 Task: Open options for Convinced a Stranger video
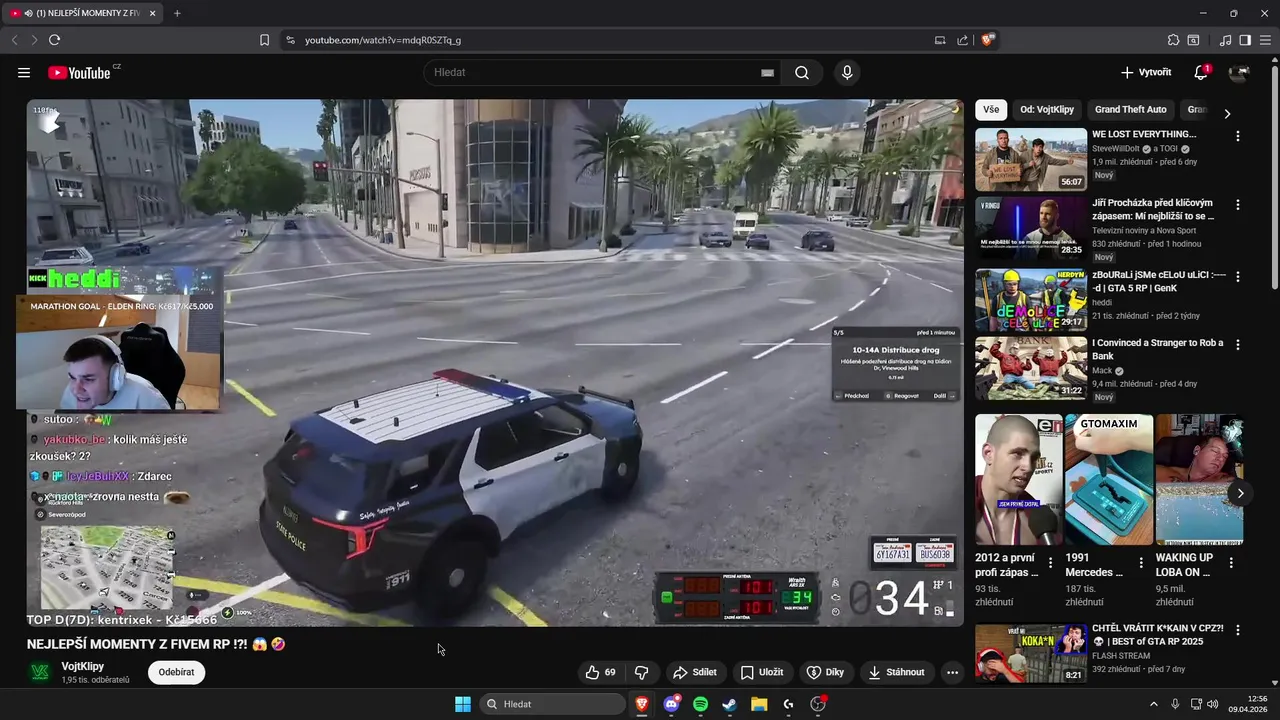point(1238,345)
